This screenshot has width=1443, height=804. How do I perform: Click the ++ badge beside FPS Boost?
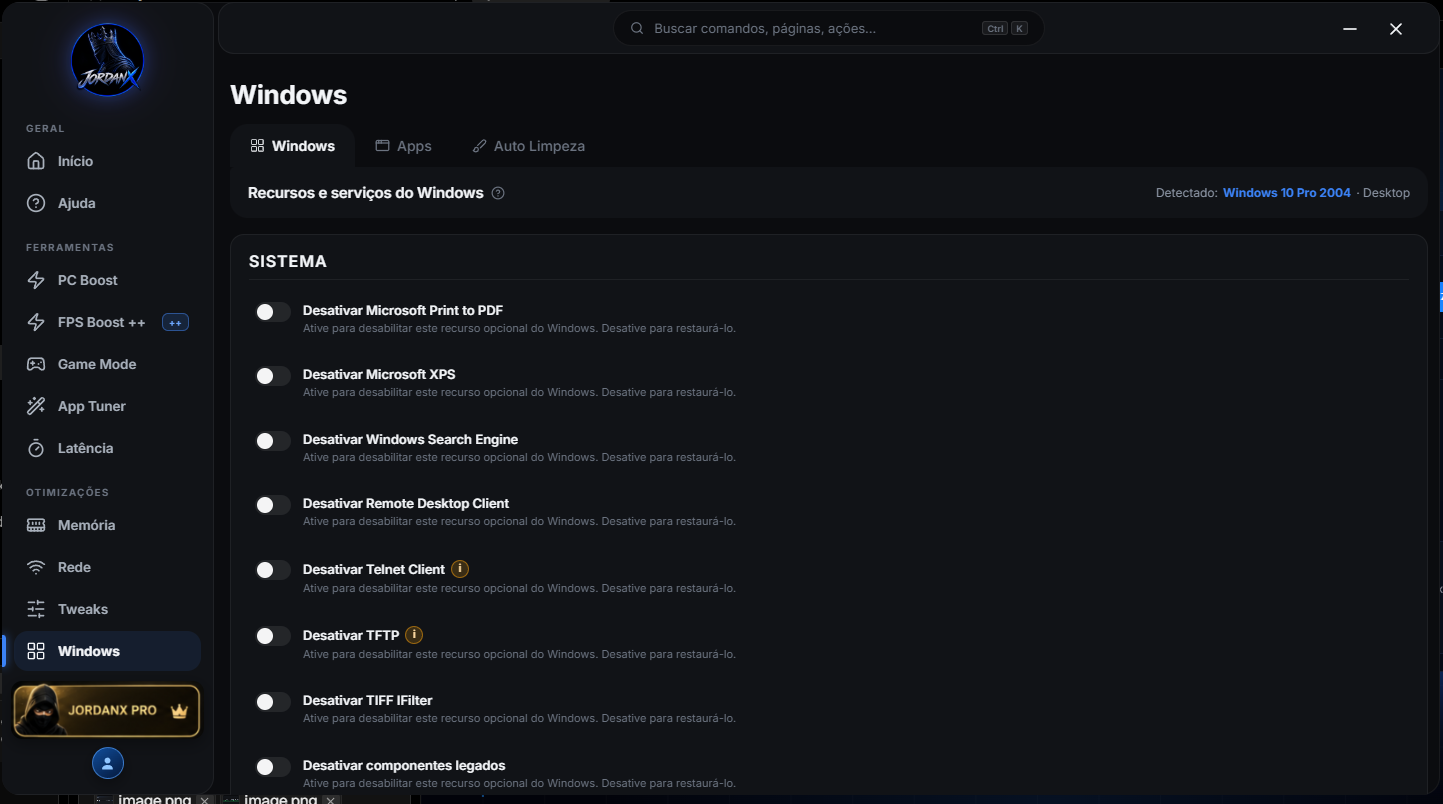(175, 322)
